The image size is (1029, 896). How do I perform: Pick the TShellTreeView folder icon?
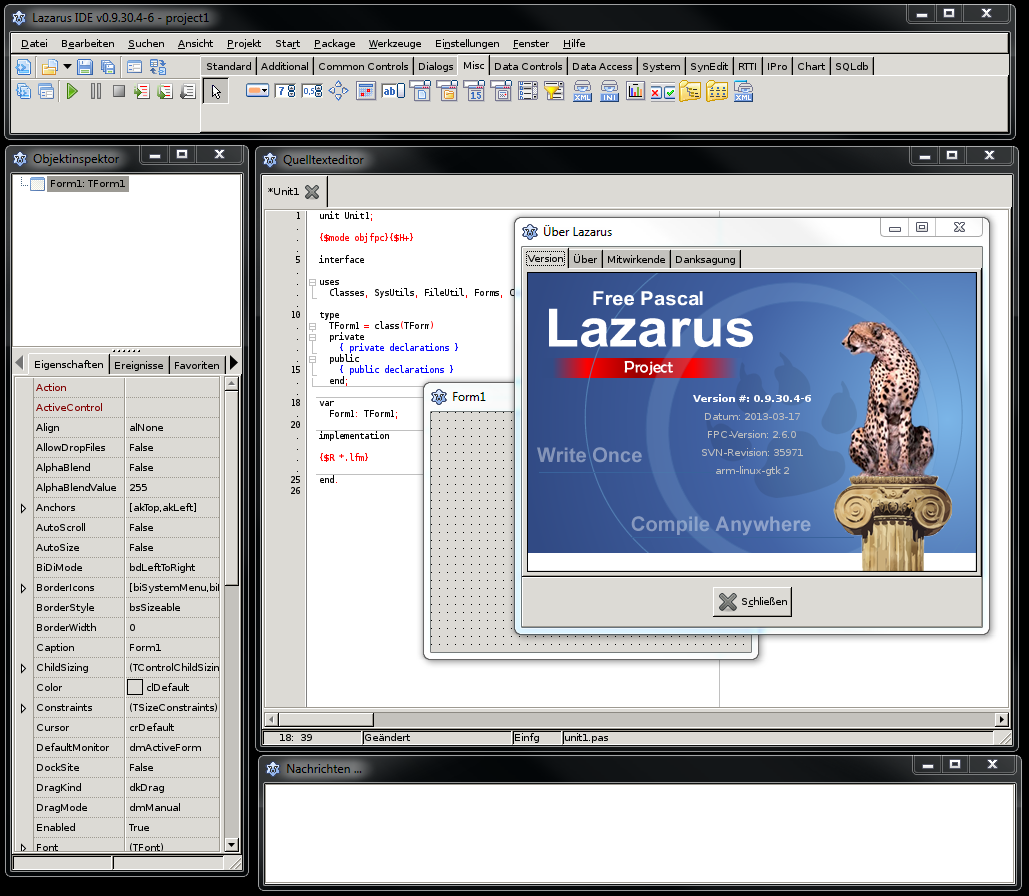690,91
